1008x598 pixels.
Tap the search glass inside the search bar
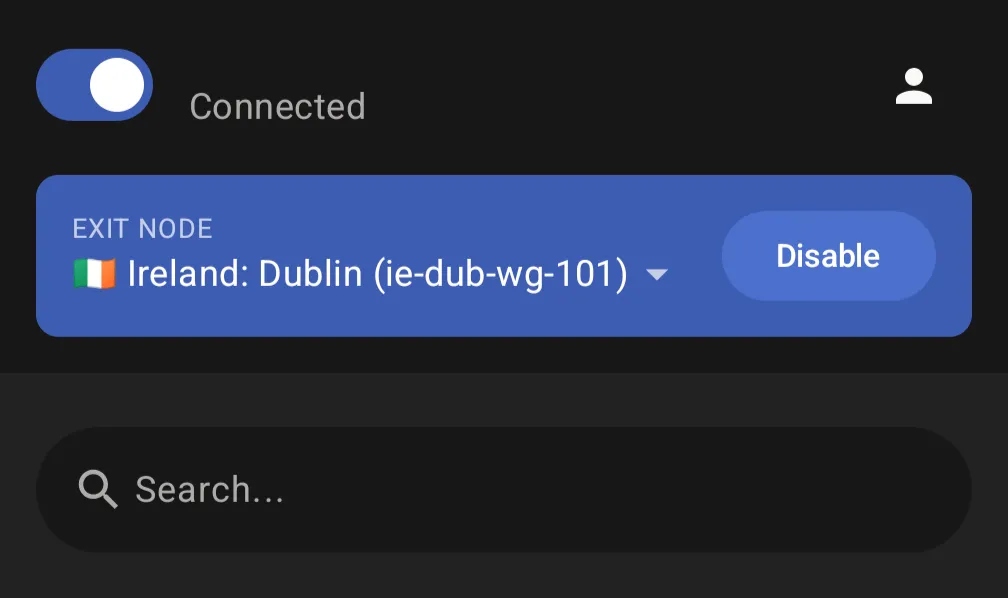(x=97, y=489)
